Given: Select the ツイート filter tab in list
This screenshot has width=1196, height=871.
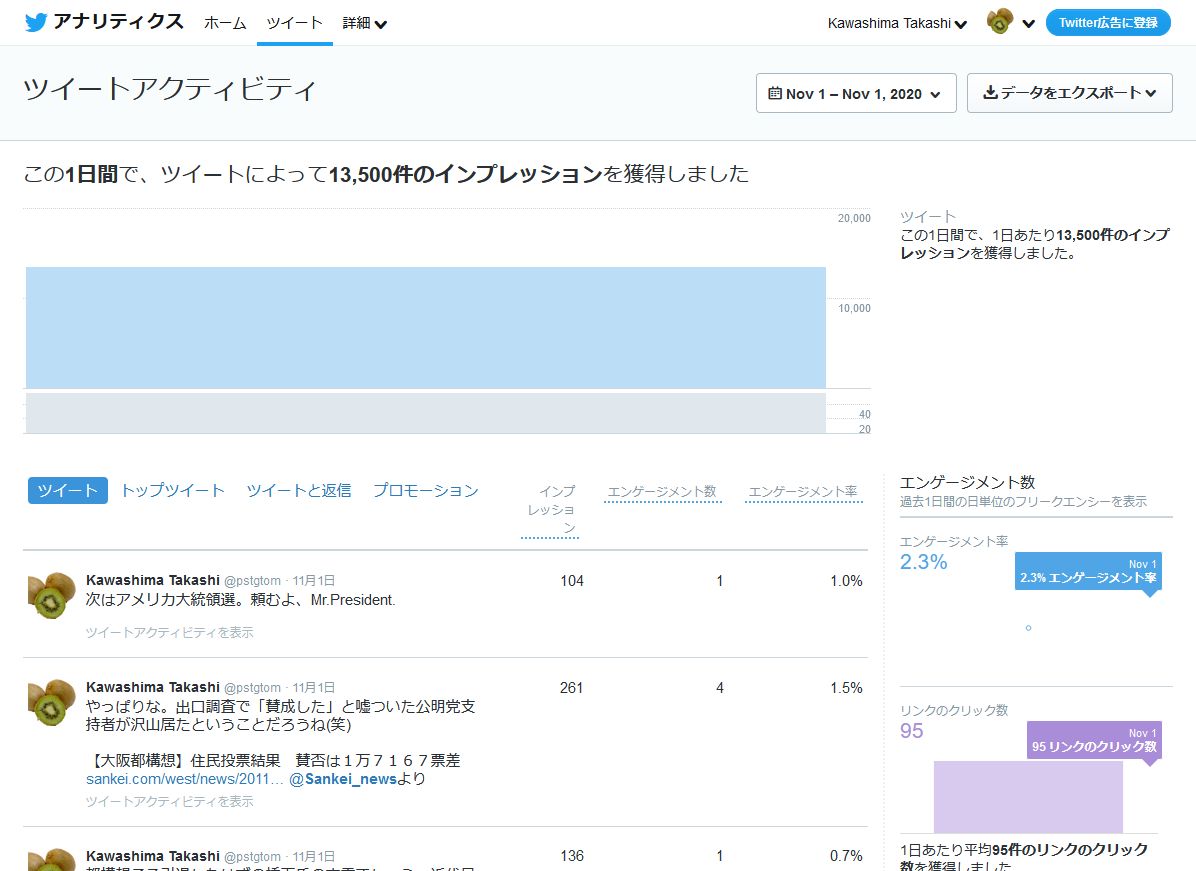Looking at the screenshot, I should 68,490.
